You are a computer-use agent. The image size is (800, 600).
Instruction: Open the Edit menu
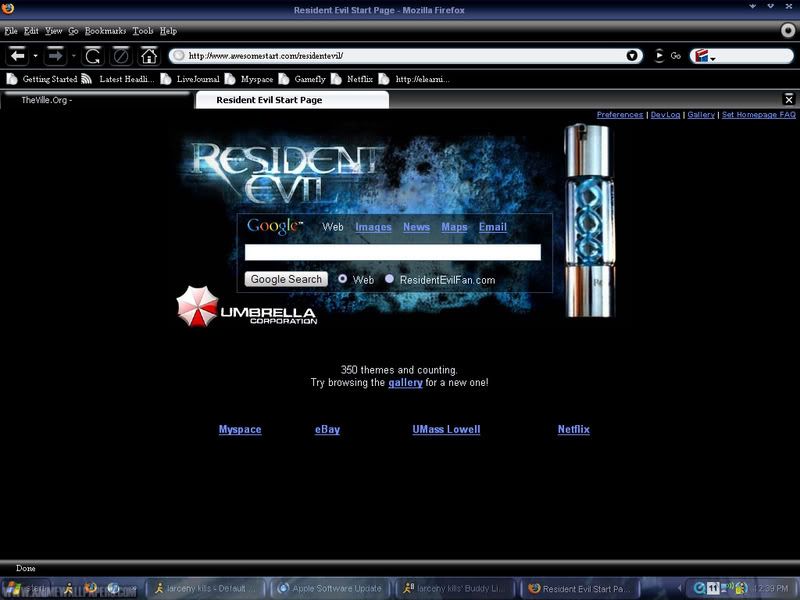[x=31, y=31]
